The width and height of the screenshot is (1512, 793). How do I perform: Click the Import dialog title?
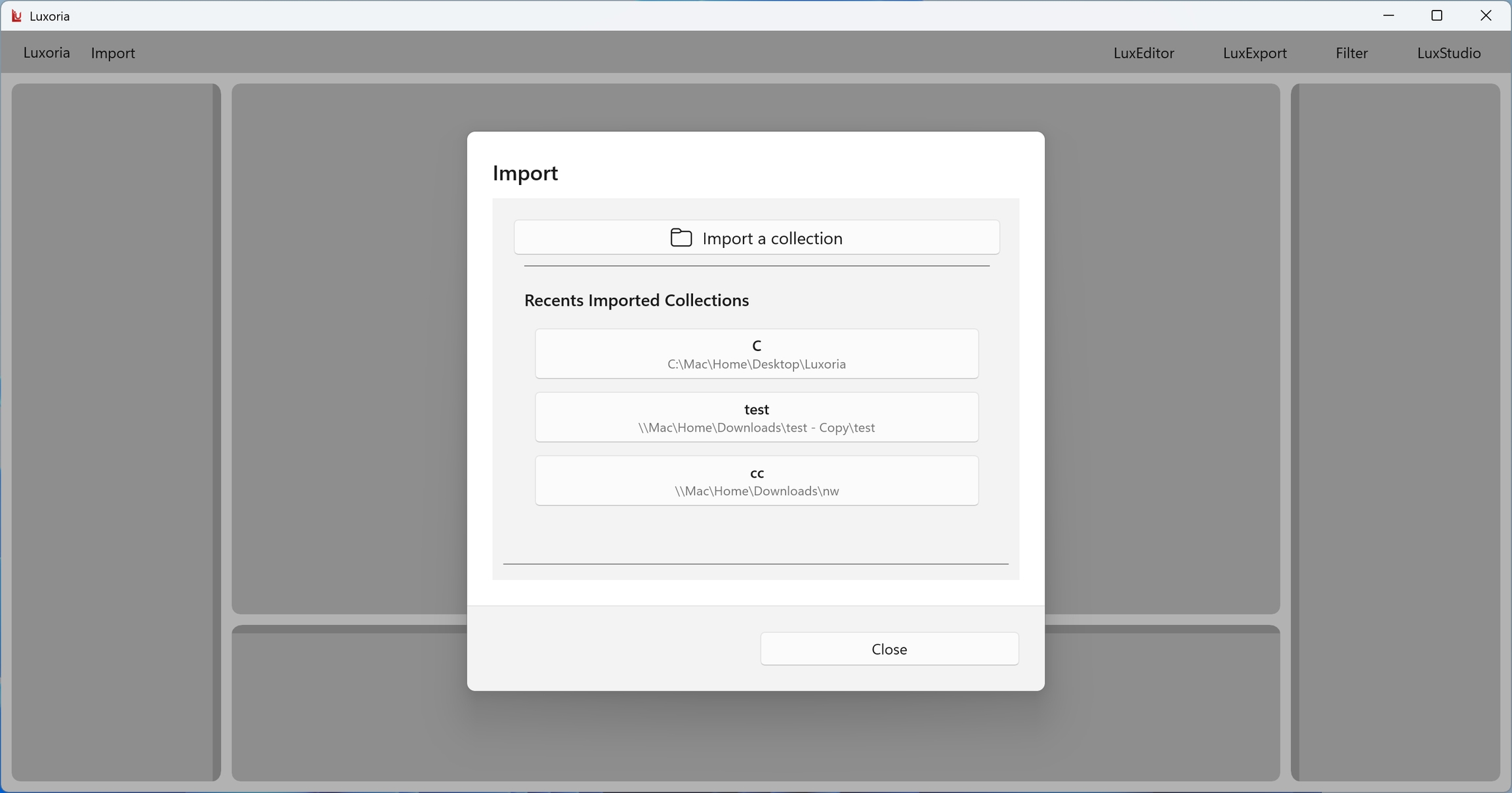tap(525, 173)
